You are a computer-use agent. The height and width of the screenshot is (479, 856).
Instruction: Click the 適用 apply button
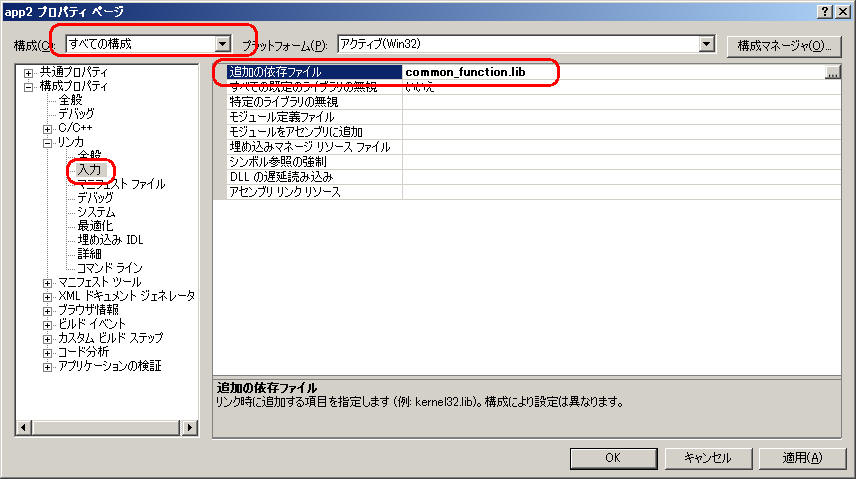[802, 458]
